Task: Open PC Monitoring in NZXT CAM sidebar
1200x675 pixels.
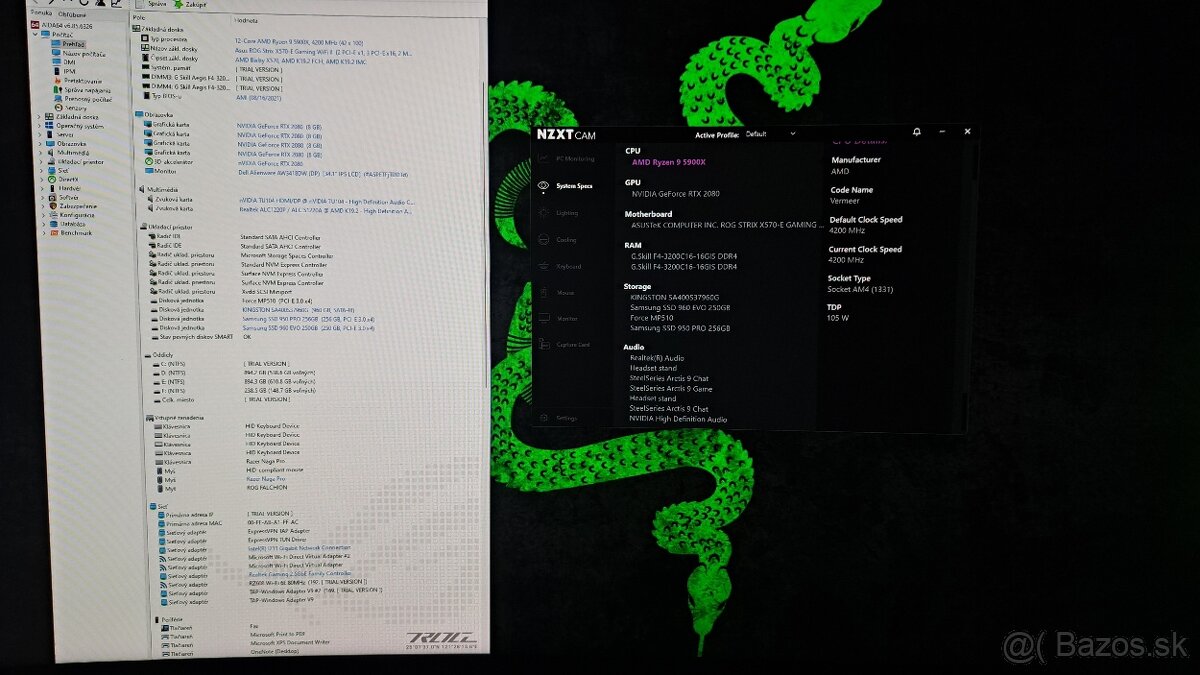Action: point(568,159)
